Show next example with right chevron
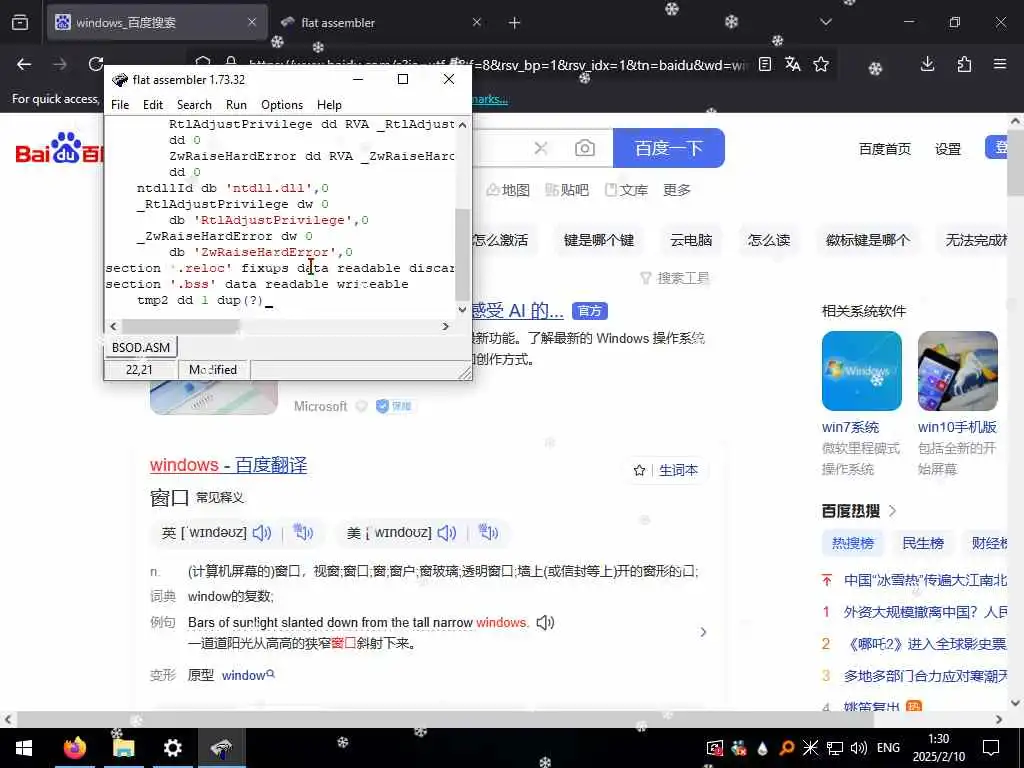The width and height of the screenshot is (1024, 768). (703, 632)
